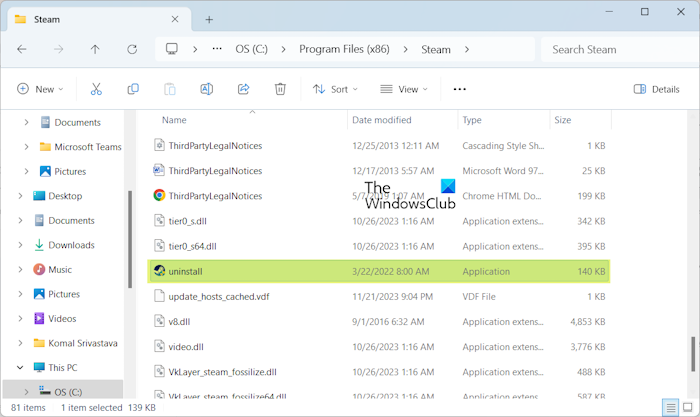Screen dimensions: 700x417
Task: Click the chevron after Program Files (x86) breadcrumb
Action: point(405,49)
